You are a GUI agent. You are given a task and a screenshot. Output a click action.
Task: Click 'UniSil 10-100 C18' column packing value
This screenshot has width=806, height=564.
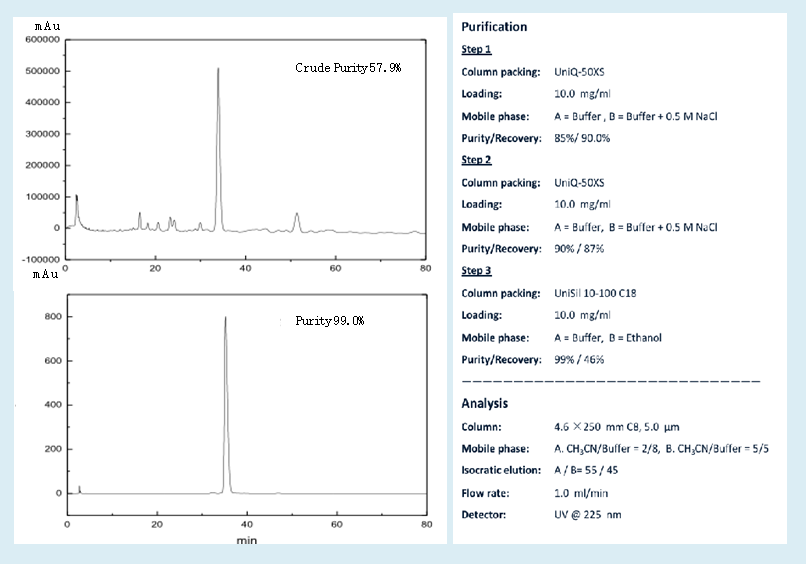click(595, 293)
